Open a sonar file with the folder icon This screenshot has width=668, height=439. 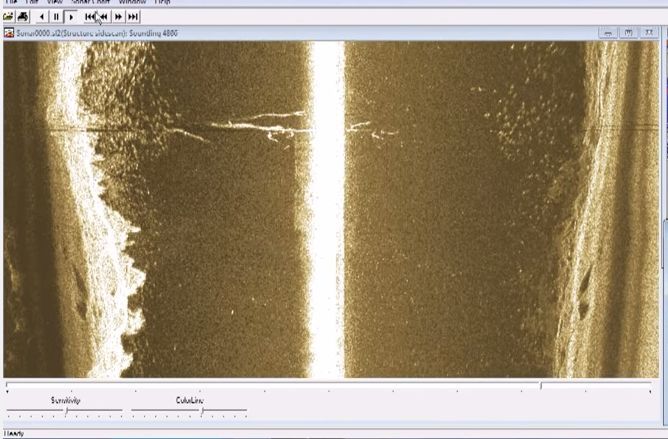tap(9, 17)
